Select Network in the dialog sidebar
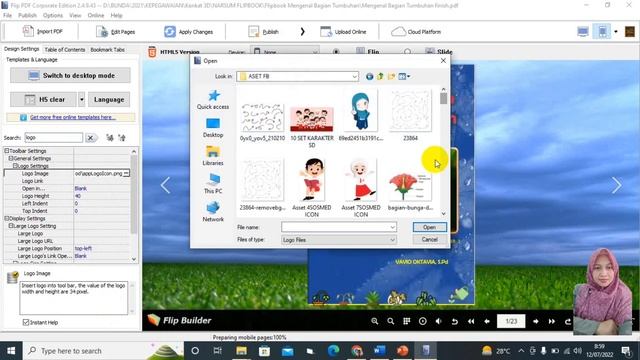 [213, 212]
